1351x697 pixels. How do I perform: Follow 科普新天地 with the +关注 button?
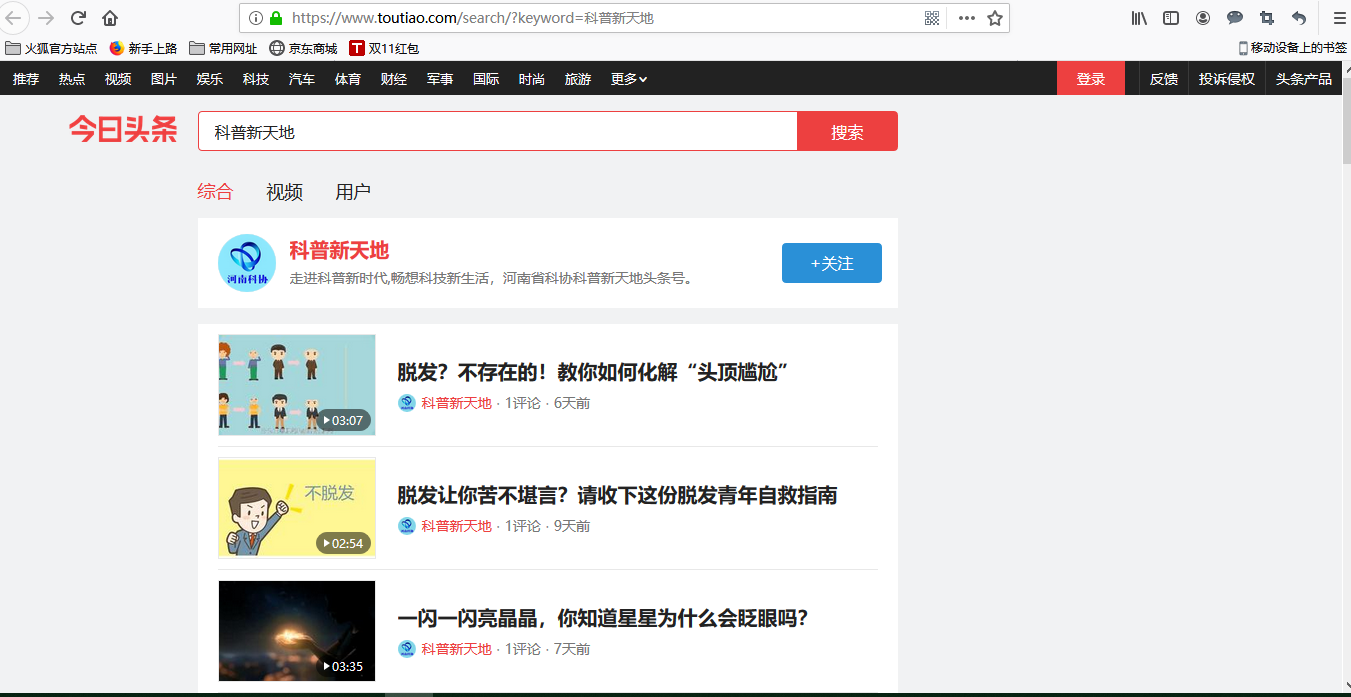click(831, 263)
